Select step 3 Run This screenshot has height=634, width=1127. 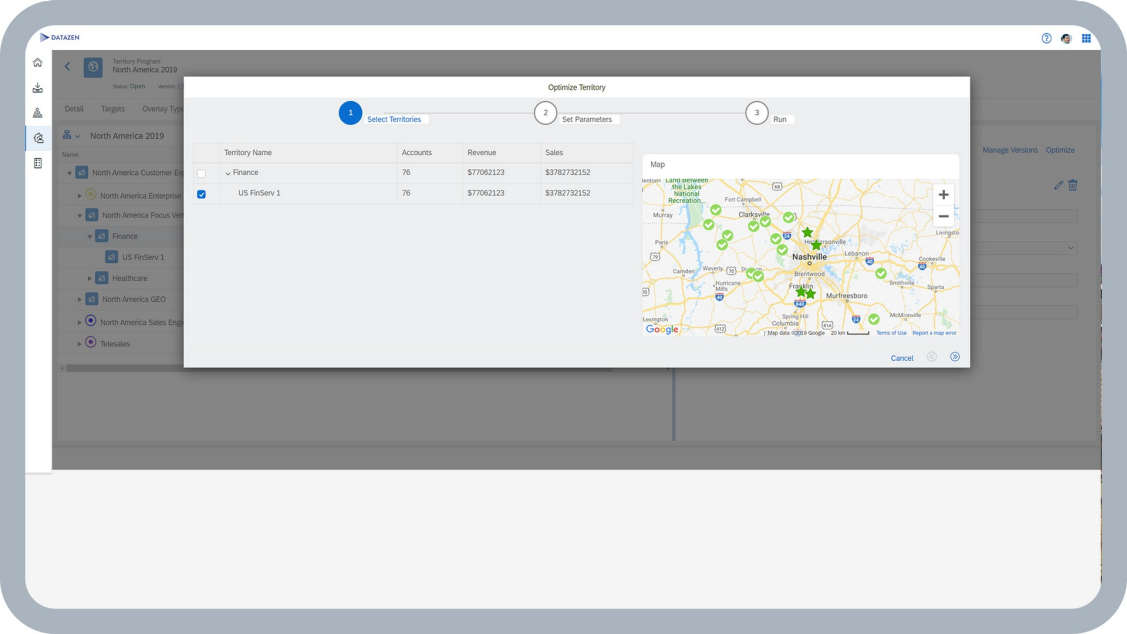pyautogui.click(x=757, y=113)
